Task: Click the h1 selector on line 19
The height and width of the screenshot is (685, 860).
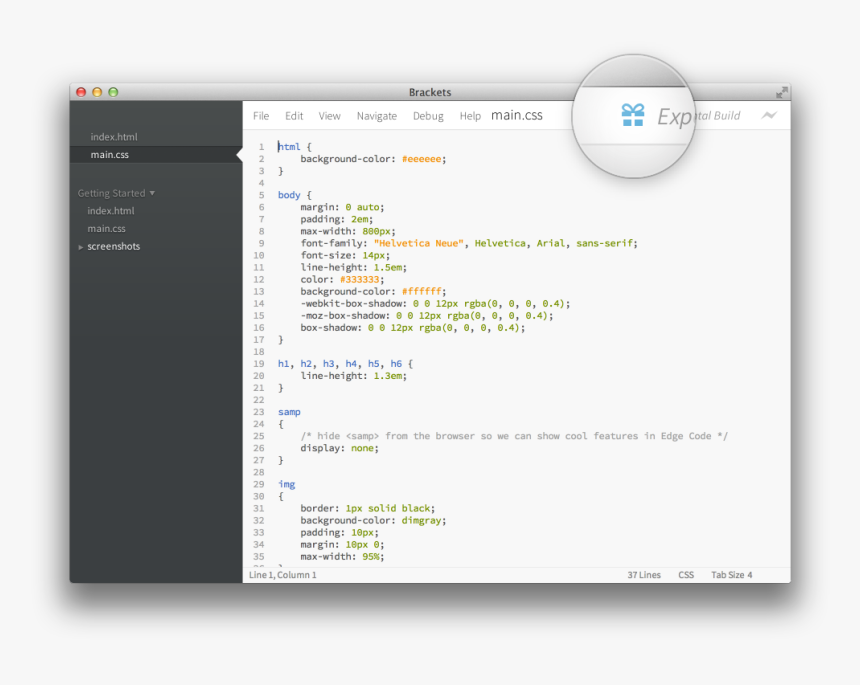Action: [x=283, y=364]
